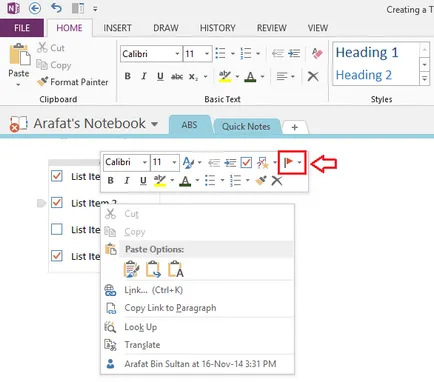Screen dimensions: 434x382
Task: Toggle Bold in the ribbon
Action: tap(127, 76)
